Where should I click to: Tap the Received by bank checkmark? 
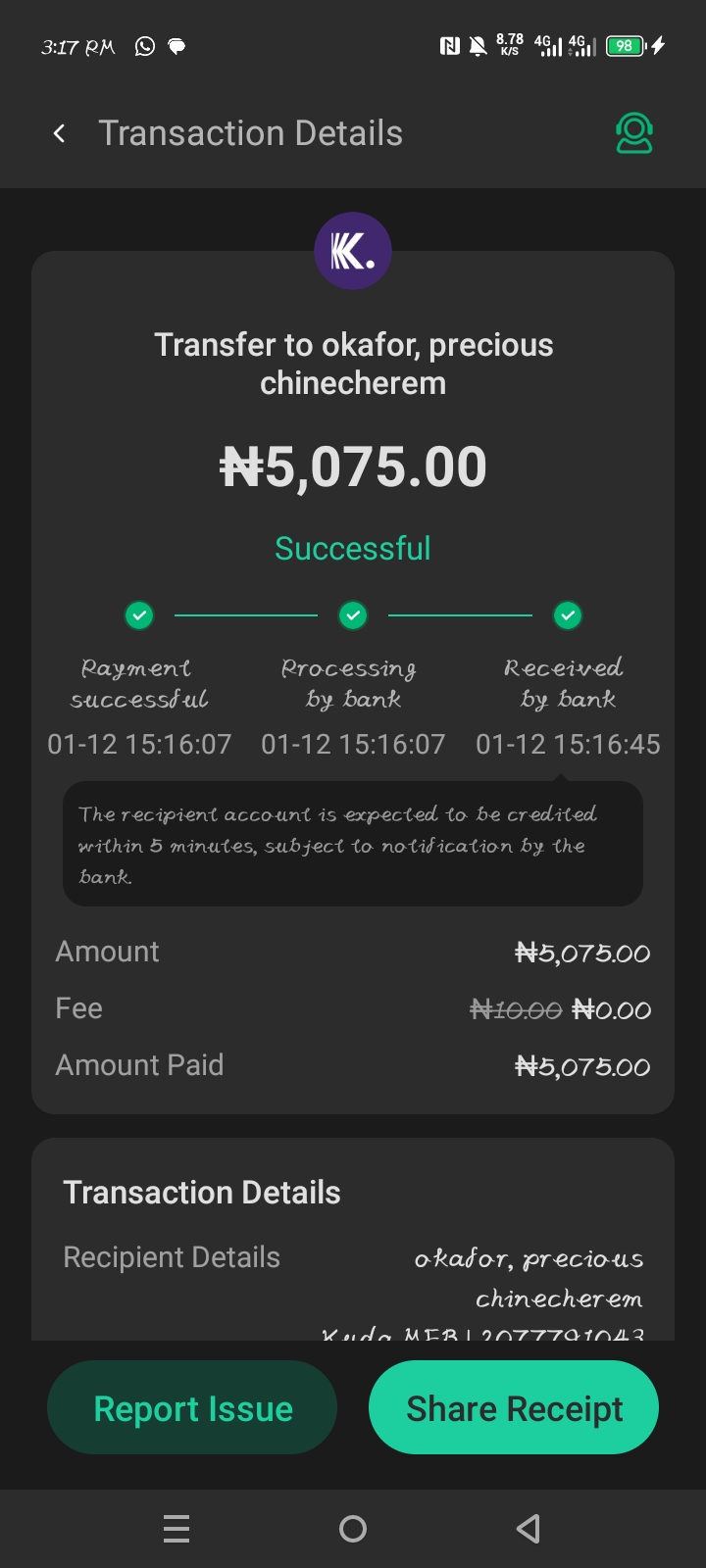pyautogui.click(x=568, y=615)
